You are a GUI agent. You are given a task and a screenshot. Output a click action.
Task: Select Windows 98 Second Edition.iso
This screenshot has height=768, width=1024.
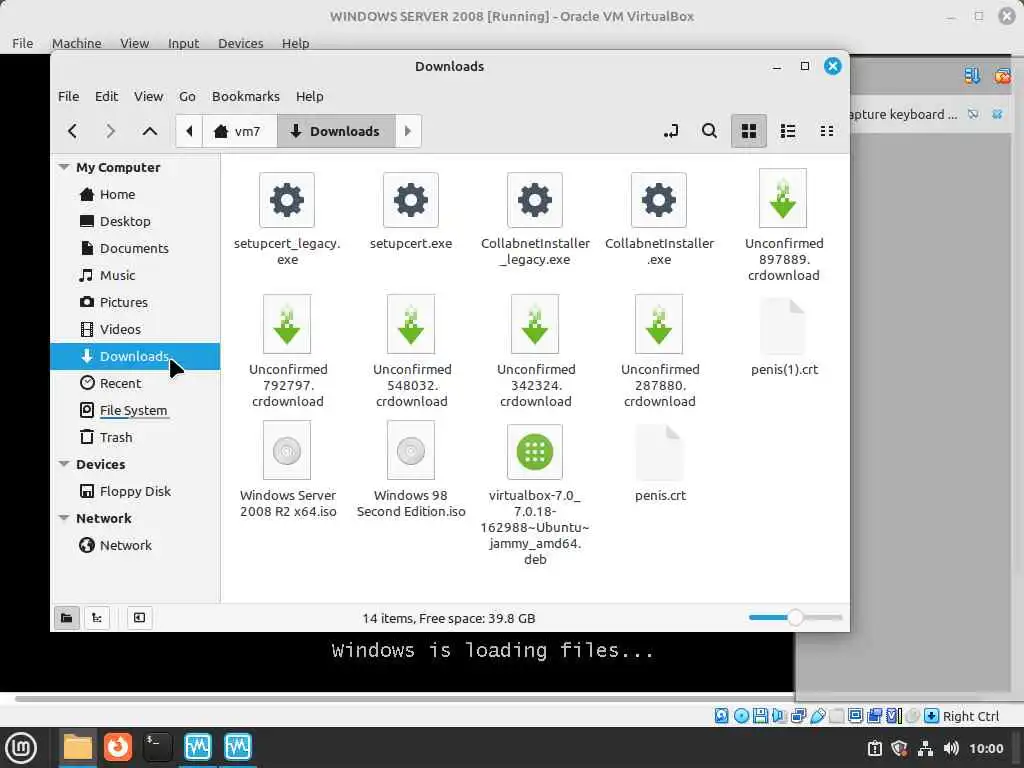411,470
